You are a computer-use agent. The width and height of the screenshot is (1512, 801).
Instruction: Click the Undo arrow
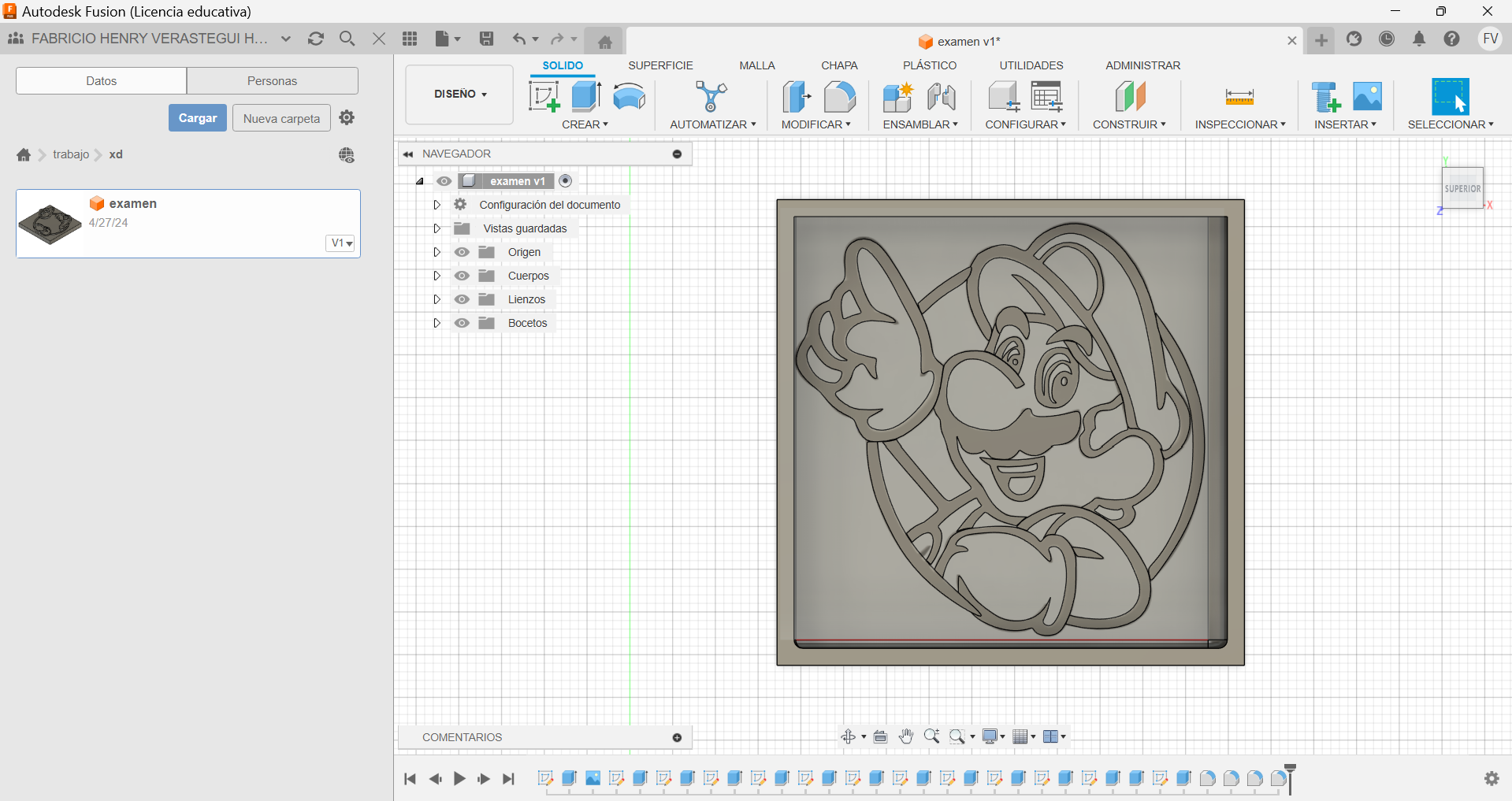[518, 39]
